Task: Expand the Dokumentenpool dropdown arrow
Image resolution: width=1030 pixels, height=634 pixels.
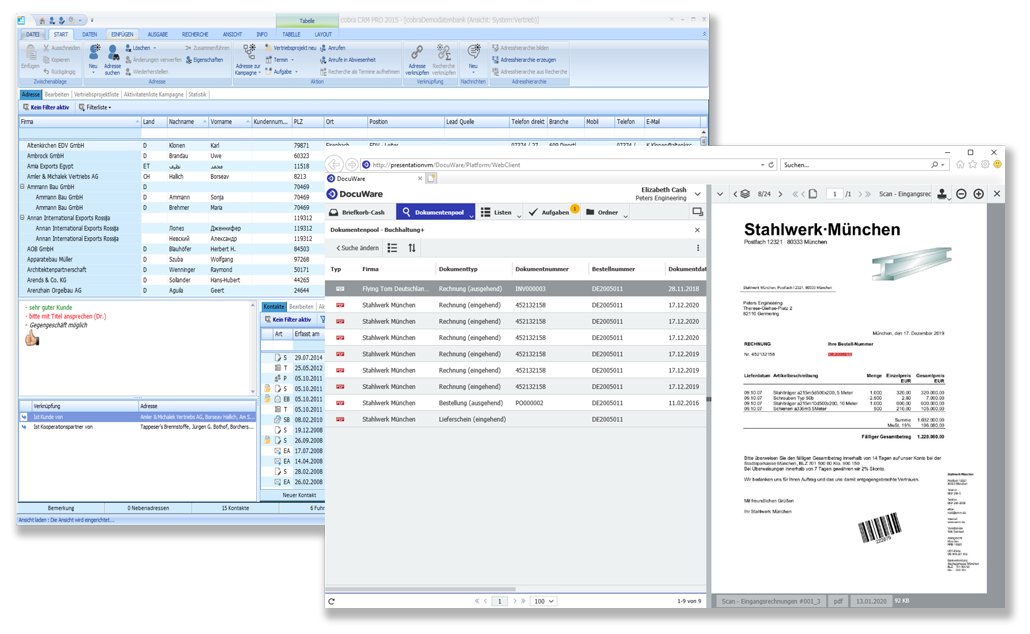Action: pos(471,215)
